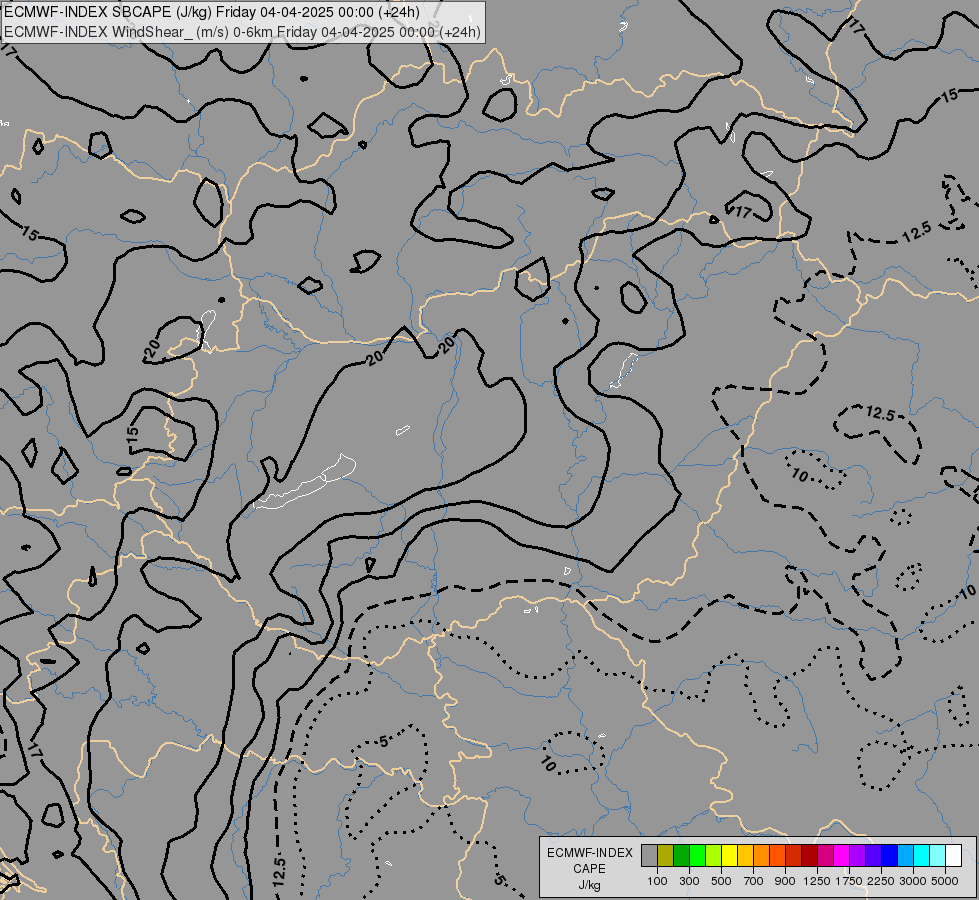Click the legend value 2250
Screen dimensions: 979x900
881,881
